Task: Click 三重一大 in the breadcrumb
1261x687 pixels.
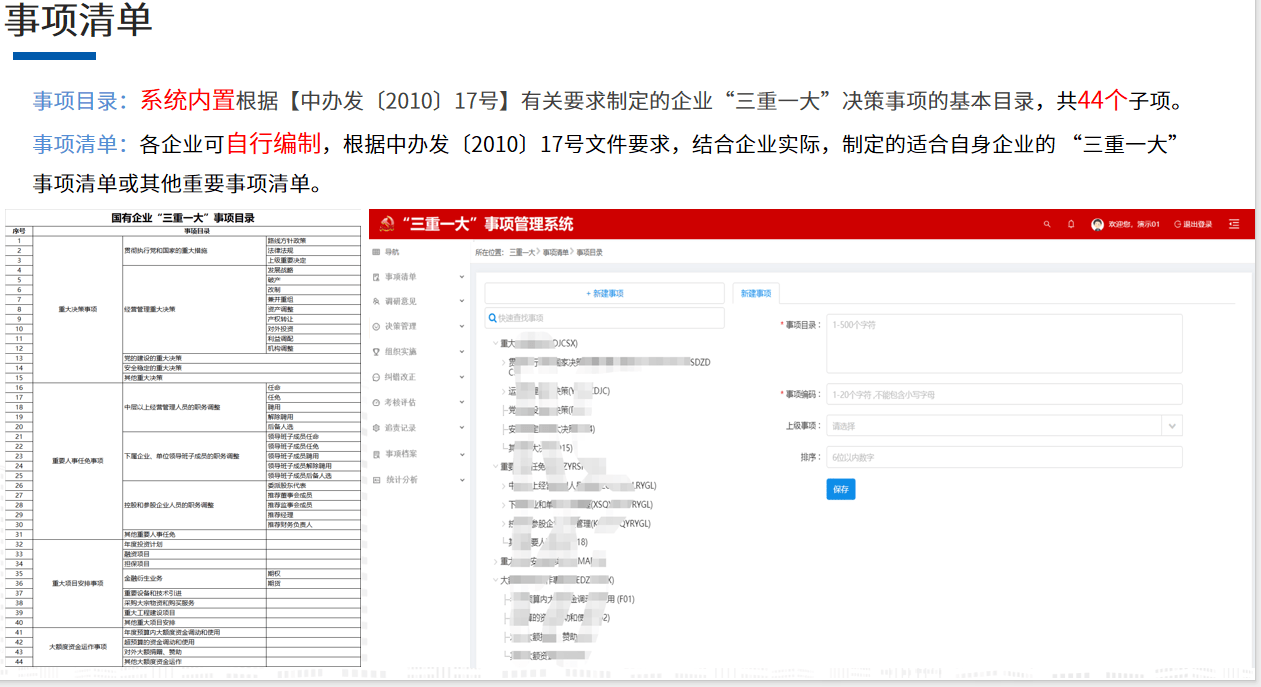Action: point(521,252)
